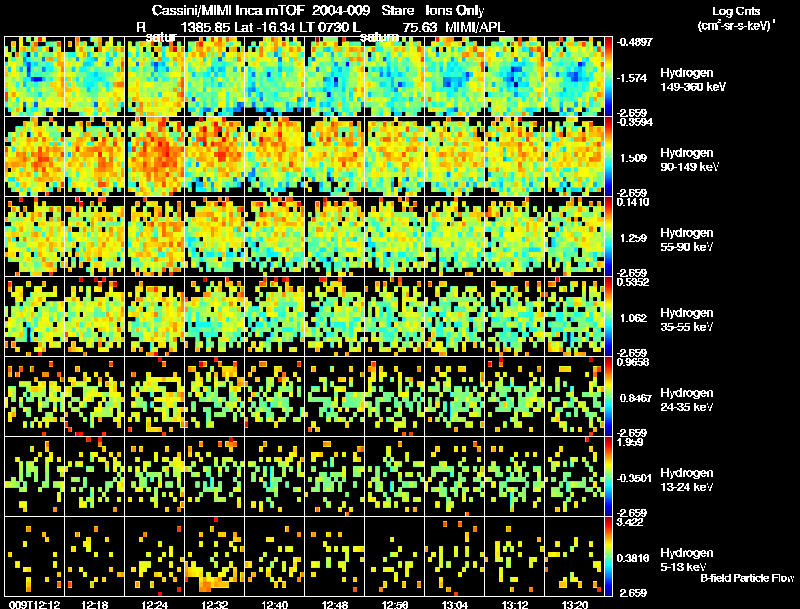The image size is (800, 609).
Task: Select the 13-24 keV panel at 13:12
Action: coord(515,477)
